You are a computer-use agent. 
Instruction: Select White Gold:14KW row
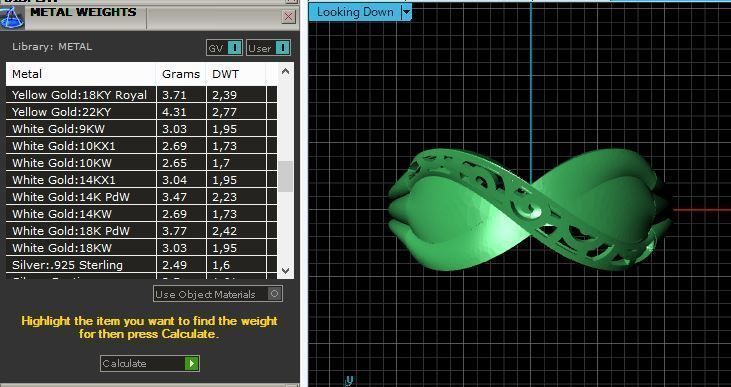(x=141, y=214)
